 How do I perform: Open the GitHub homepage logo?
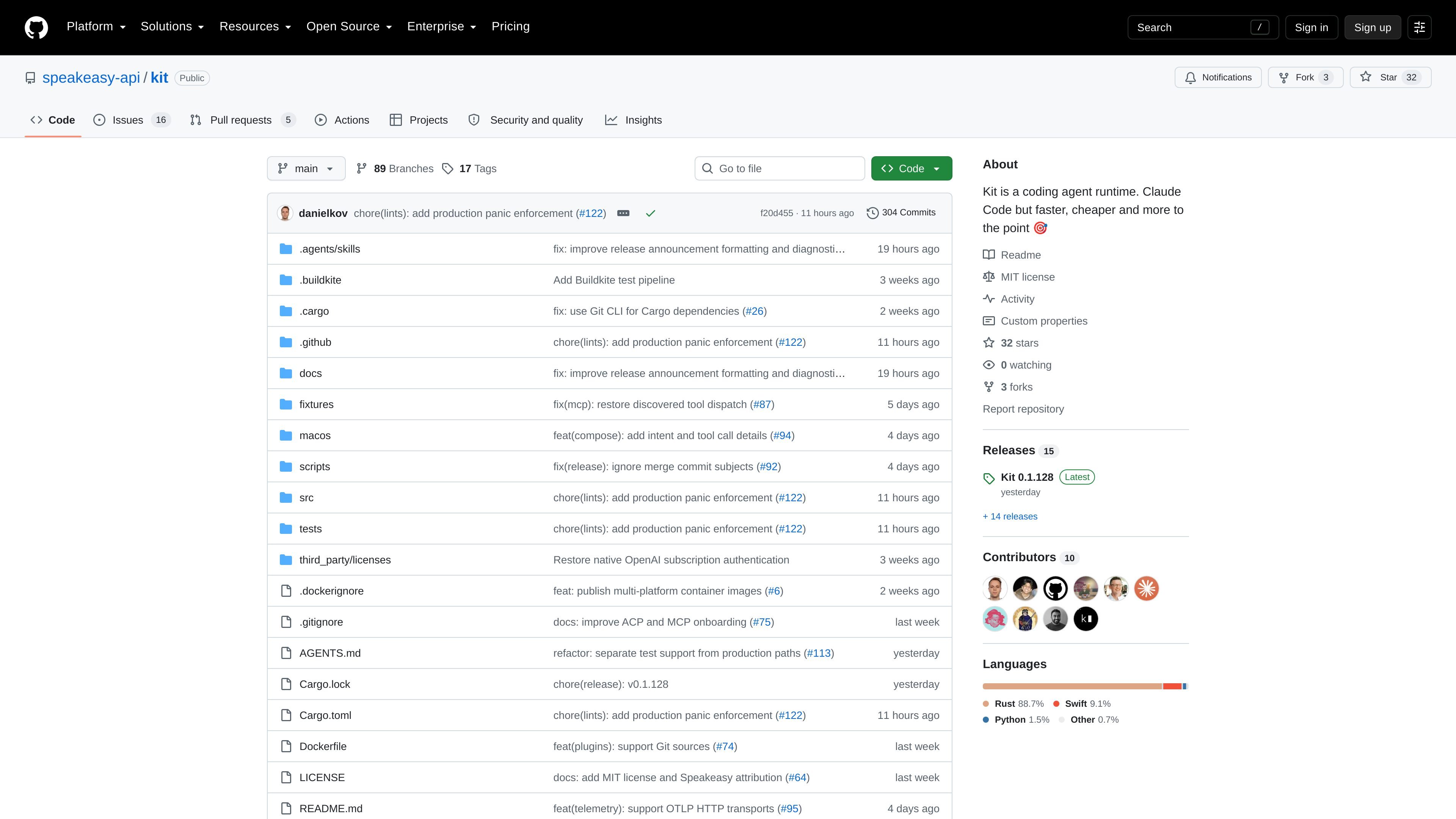(36, 27)
